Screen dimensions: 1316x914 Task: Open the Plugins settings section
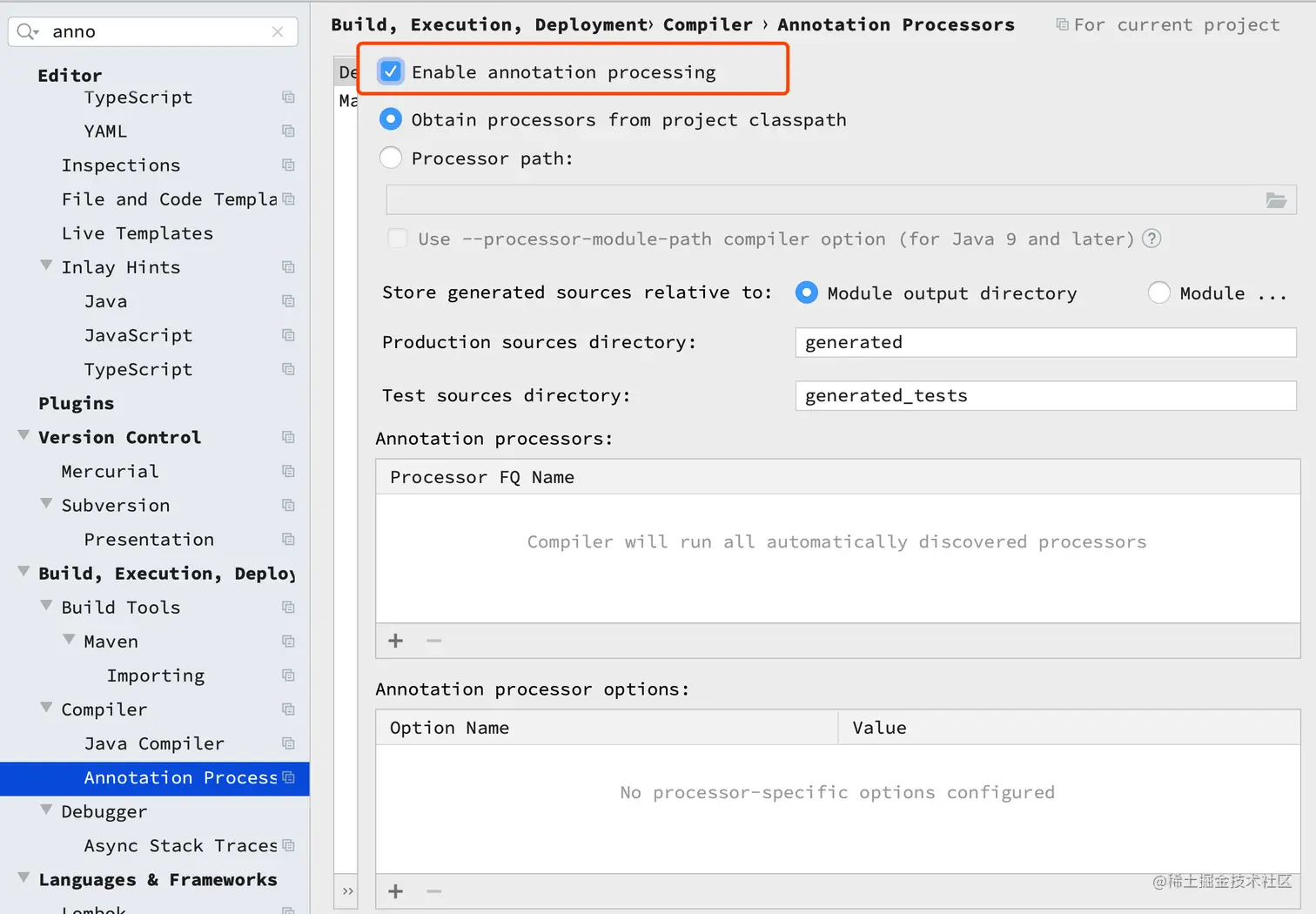[x=76, y=403]
